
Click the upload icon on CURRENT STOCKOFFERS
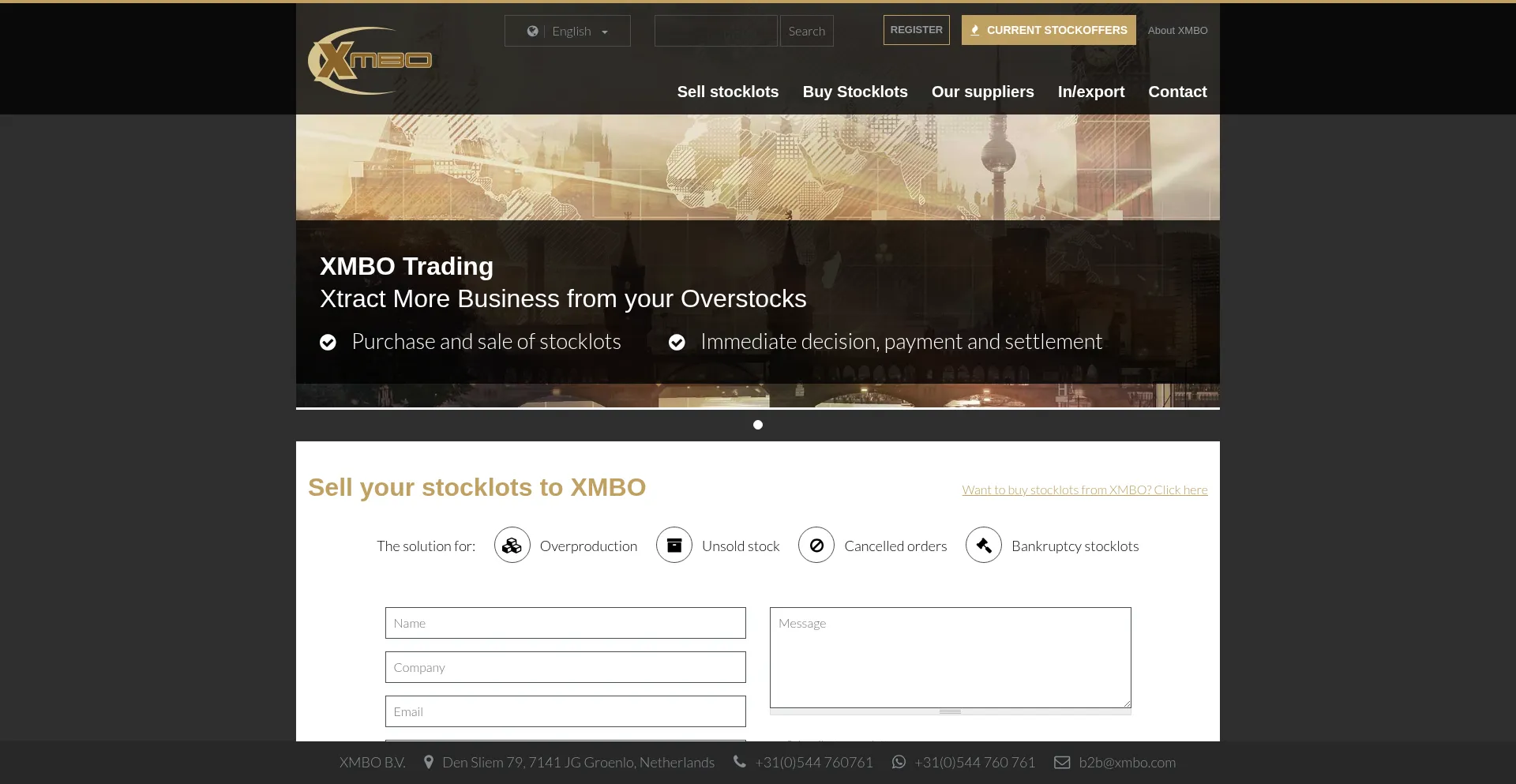(975, 30)
